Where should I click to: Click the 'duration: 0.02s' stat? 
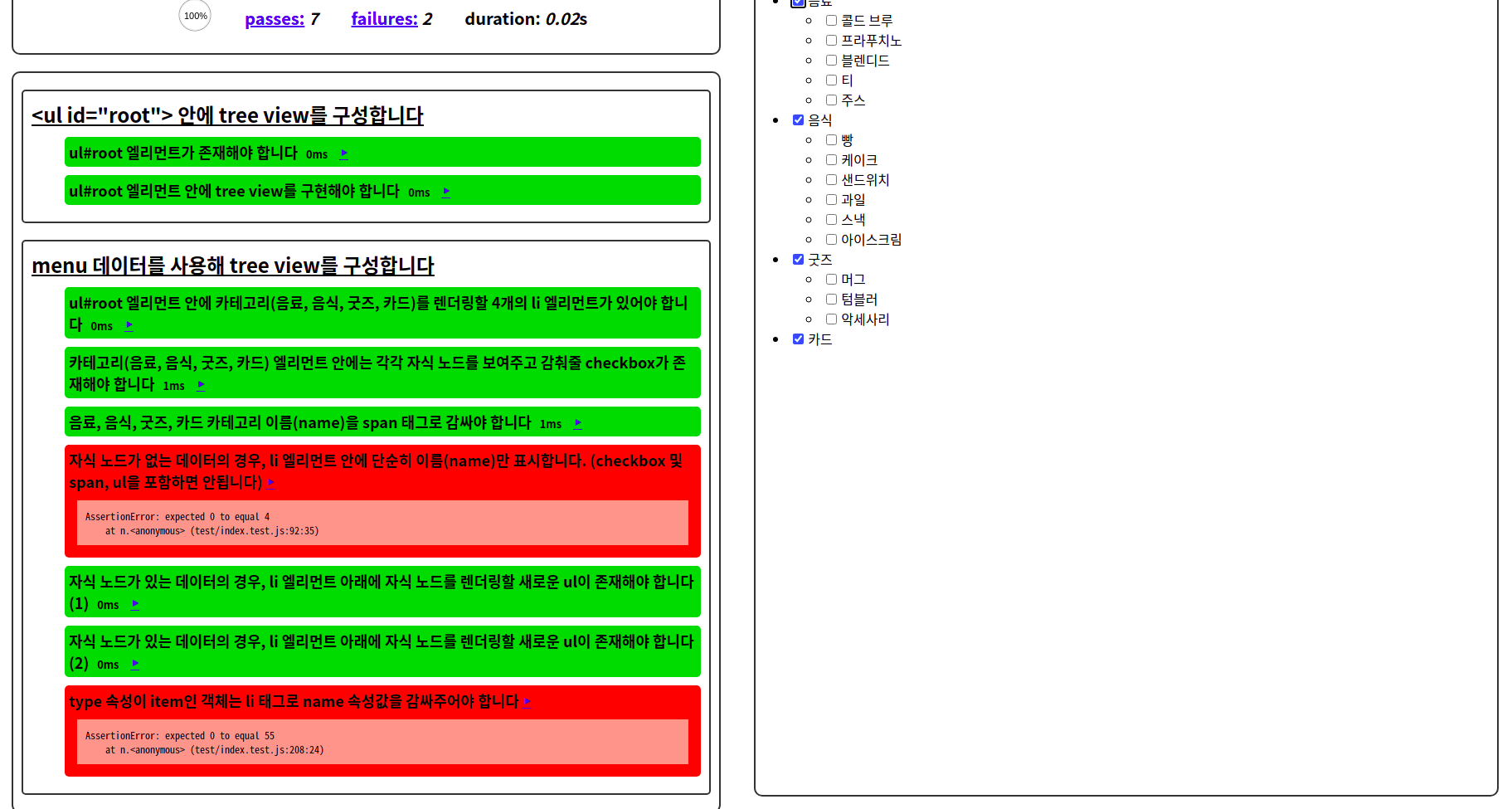(x=526, y=19)
